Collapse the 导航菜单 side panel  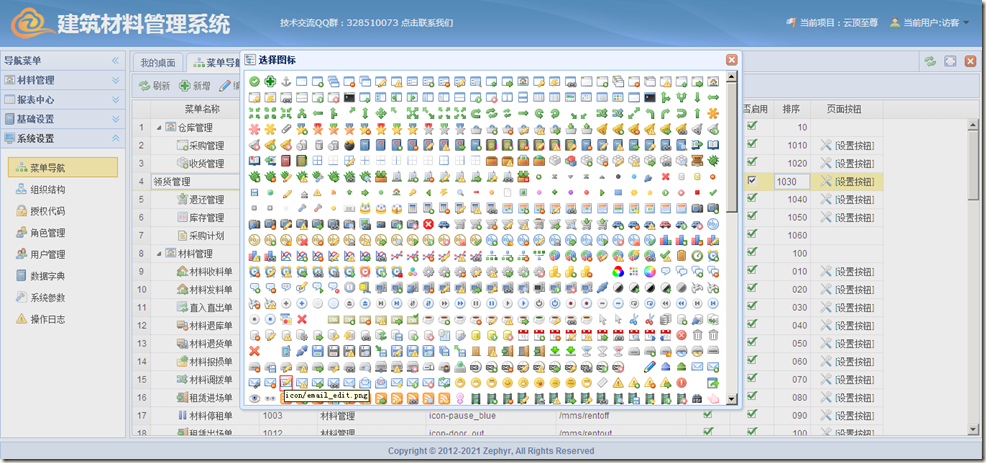click(x=116, y=61)
